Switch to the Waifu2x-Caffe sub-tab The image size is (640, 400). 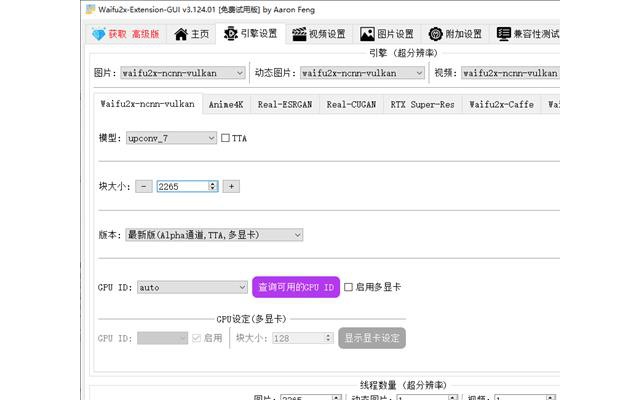point(501,104)
